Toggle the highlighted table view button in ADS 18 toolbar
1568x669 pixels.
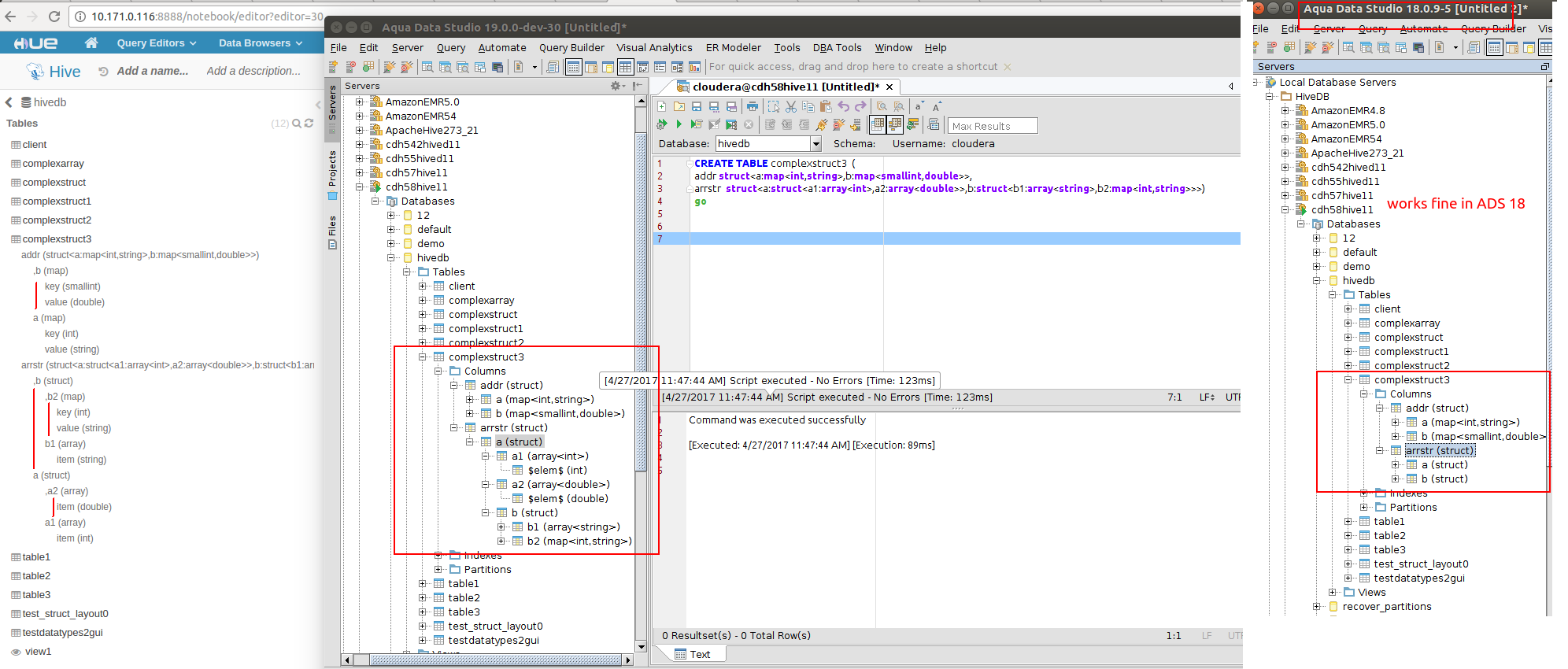tap(1494, 47)
